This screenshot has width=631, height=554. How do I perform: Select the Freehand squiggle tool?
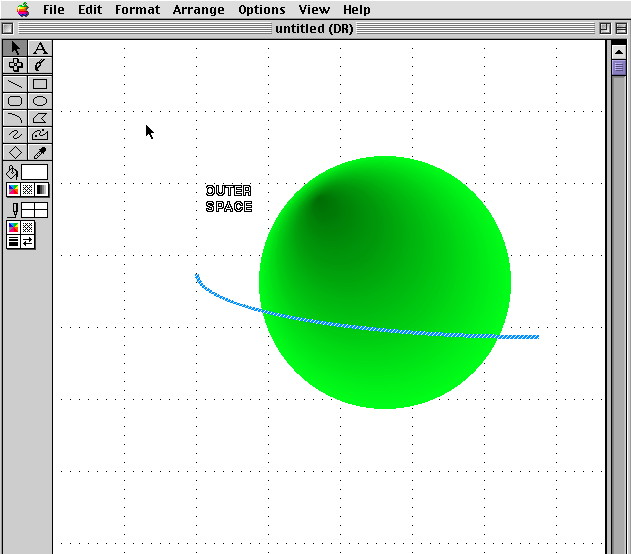(15, 135)
